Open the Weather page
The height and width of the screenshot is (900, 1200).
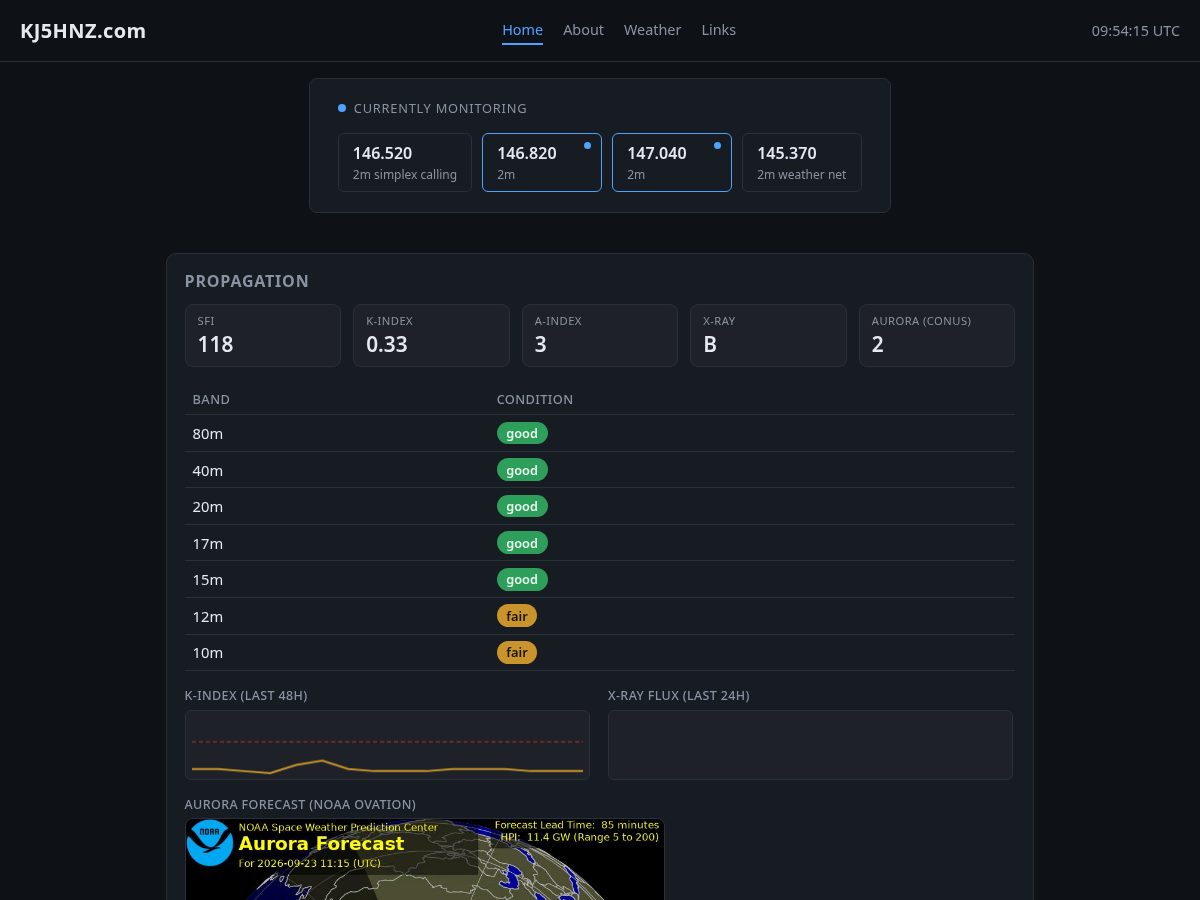[652, 30]
